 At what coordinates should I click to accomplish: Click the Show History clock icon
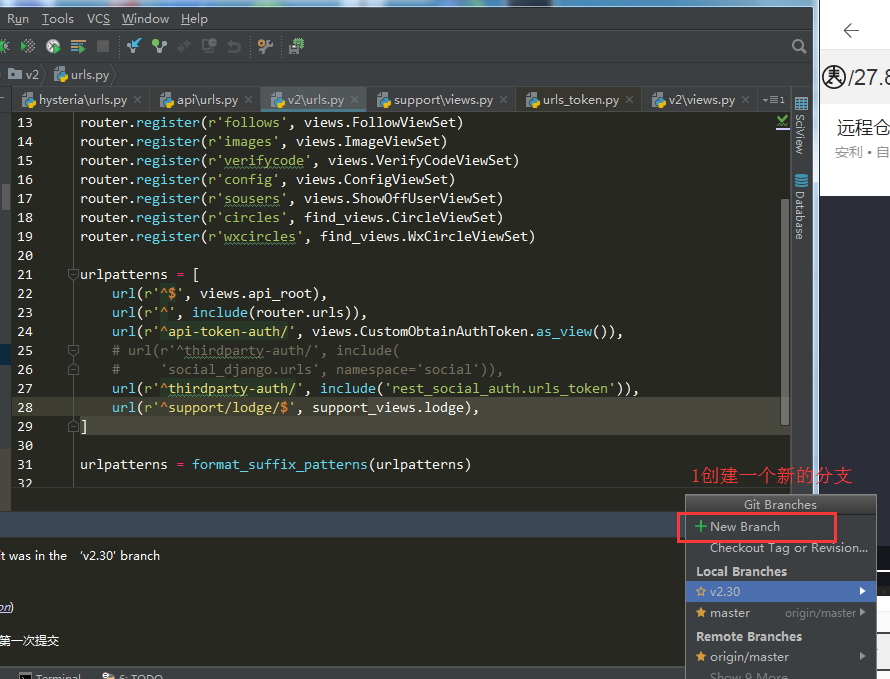(209, 46)
